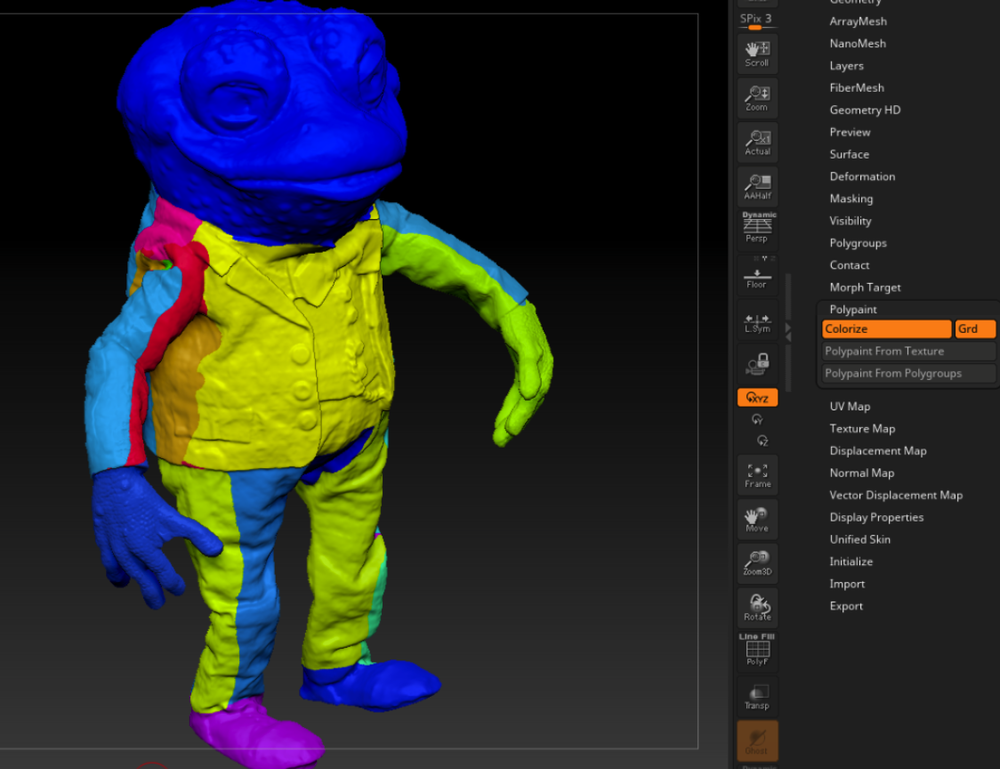Viewport: 1000px width, 769px height.
Task: Expand the Deformation section
Action: [862, 177]
